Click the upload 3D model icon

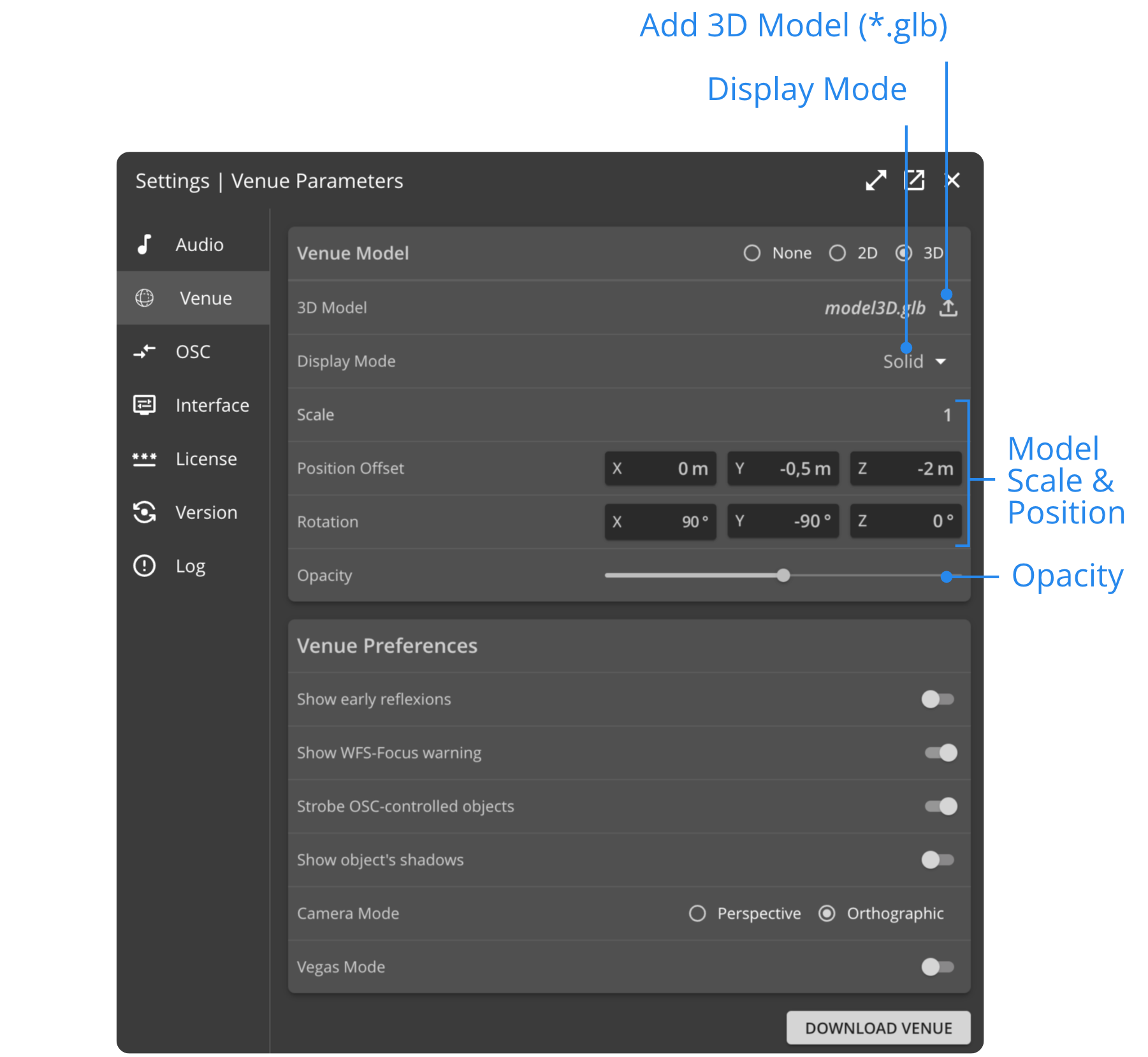click(948, 309)
